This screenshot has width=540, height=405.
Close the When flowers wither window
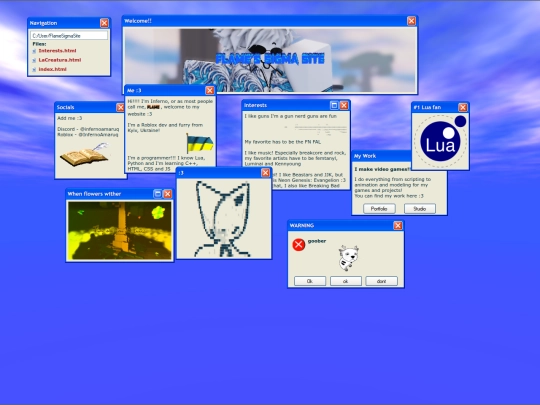(167, 194)
